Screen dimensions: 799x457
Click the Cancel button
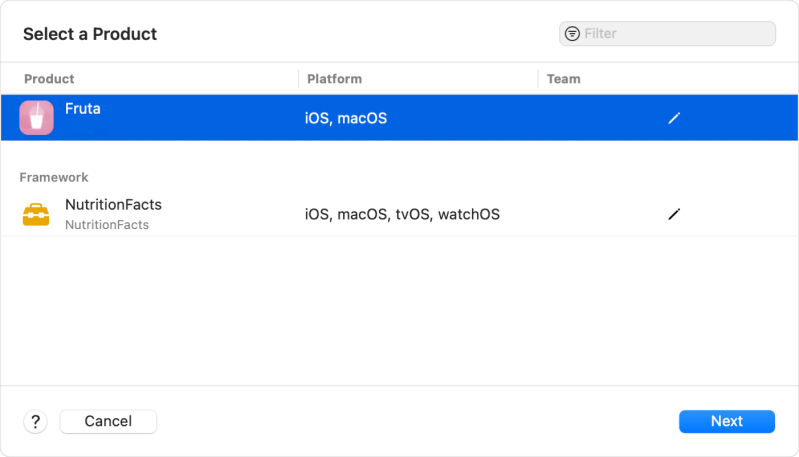(x=108, y=421)
